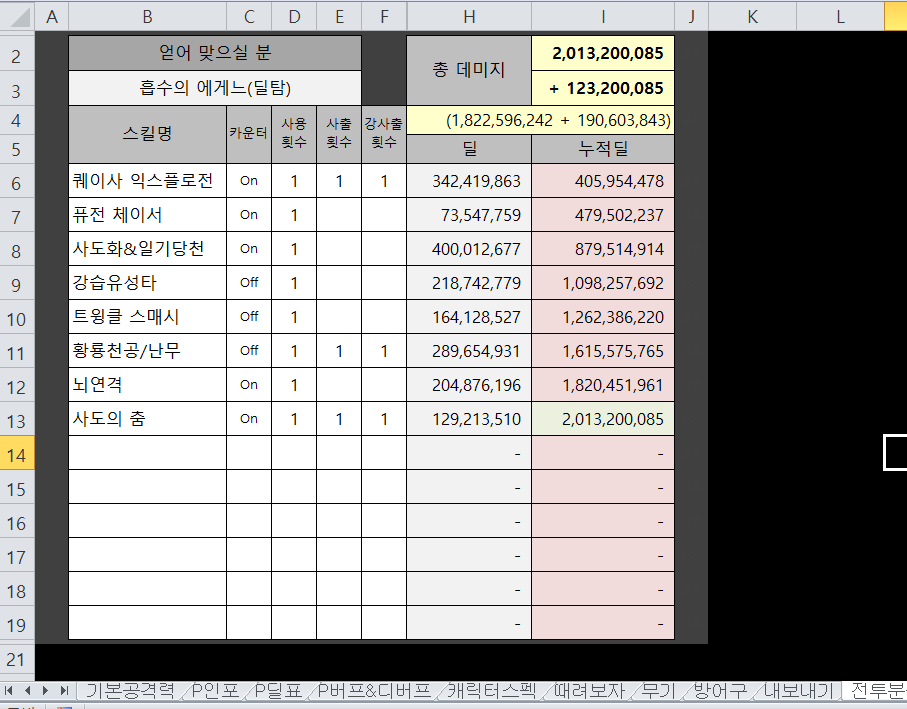Toggle counter Off cell for 강습유성타
907x709 pixels.
coord(249,283)
